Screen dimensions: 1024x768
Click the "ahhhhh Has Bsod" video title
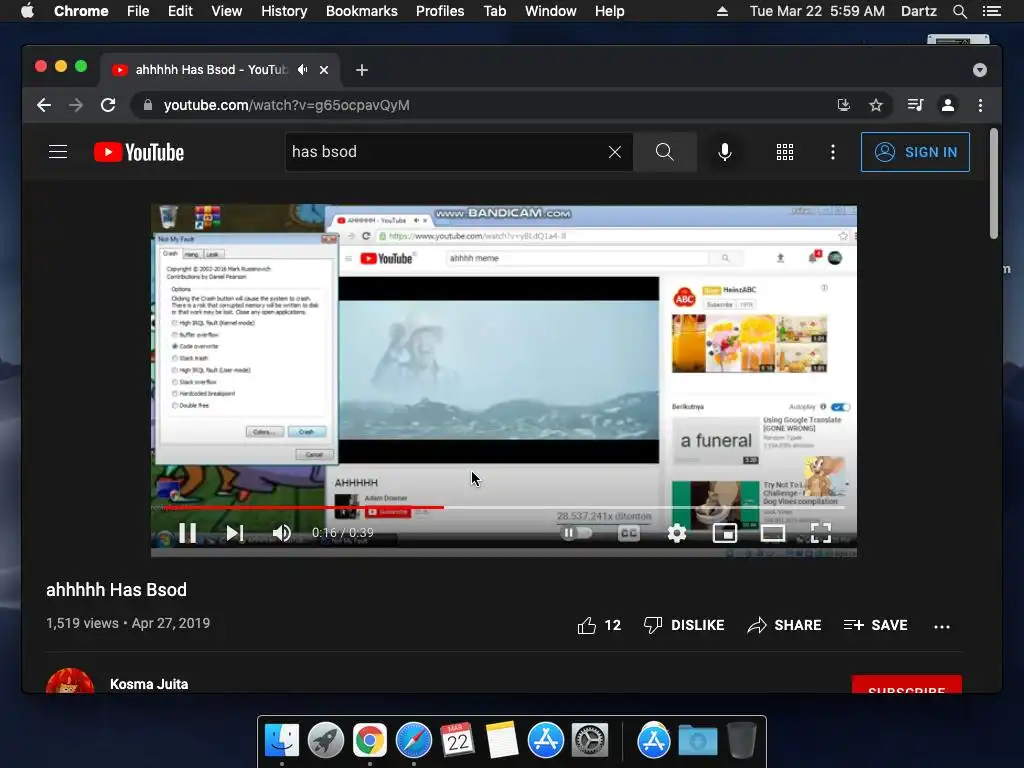(116, 590)
